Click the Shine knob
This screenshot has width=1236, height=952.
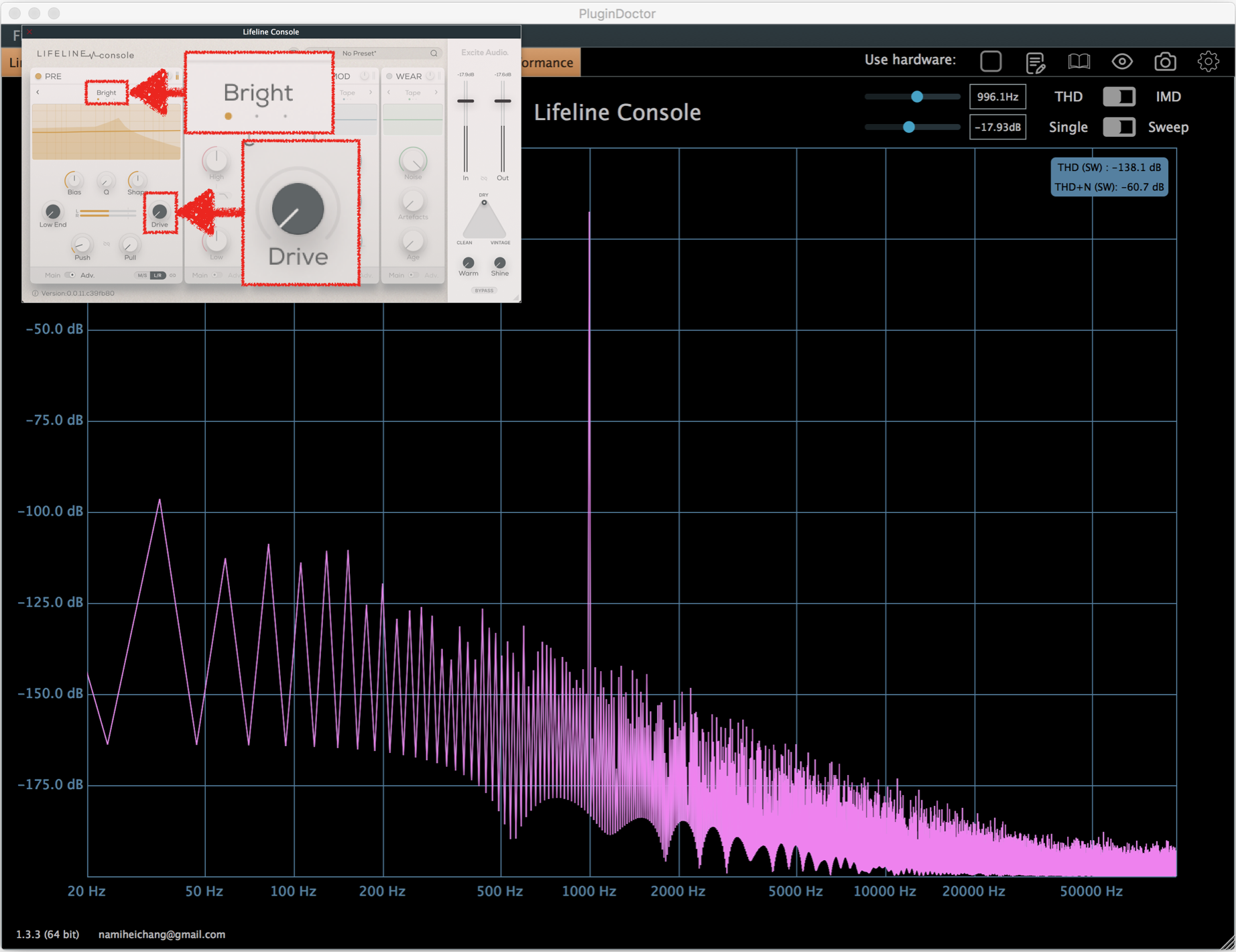pyautogui.click(x=500, y=262)
